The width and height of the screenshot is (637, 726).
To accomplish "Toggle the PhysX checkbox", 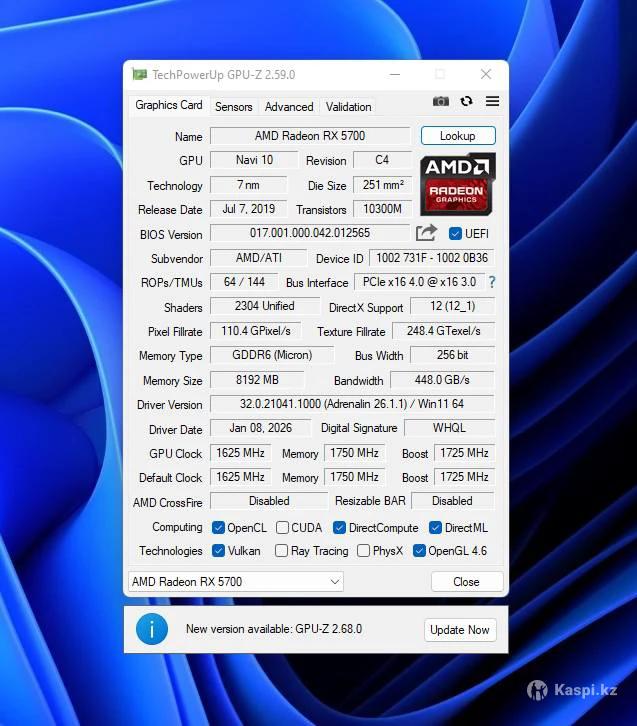I will point(365,551).
